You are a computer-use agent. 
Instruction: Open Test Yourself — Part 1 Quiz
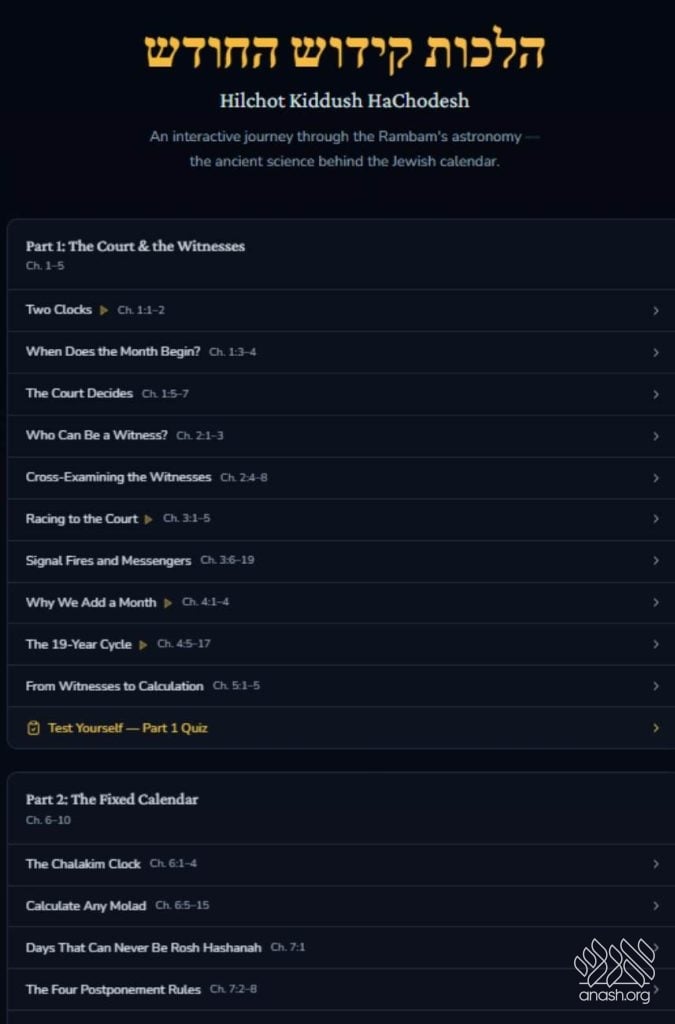click(x=128, y=728)
